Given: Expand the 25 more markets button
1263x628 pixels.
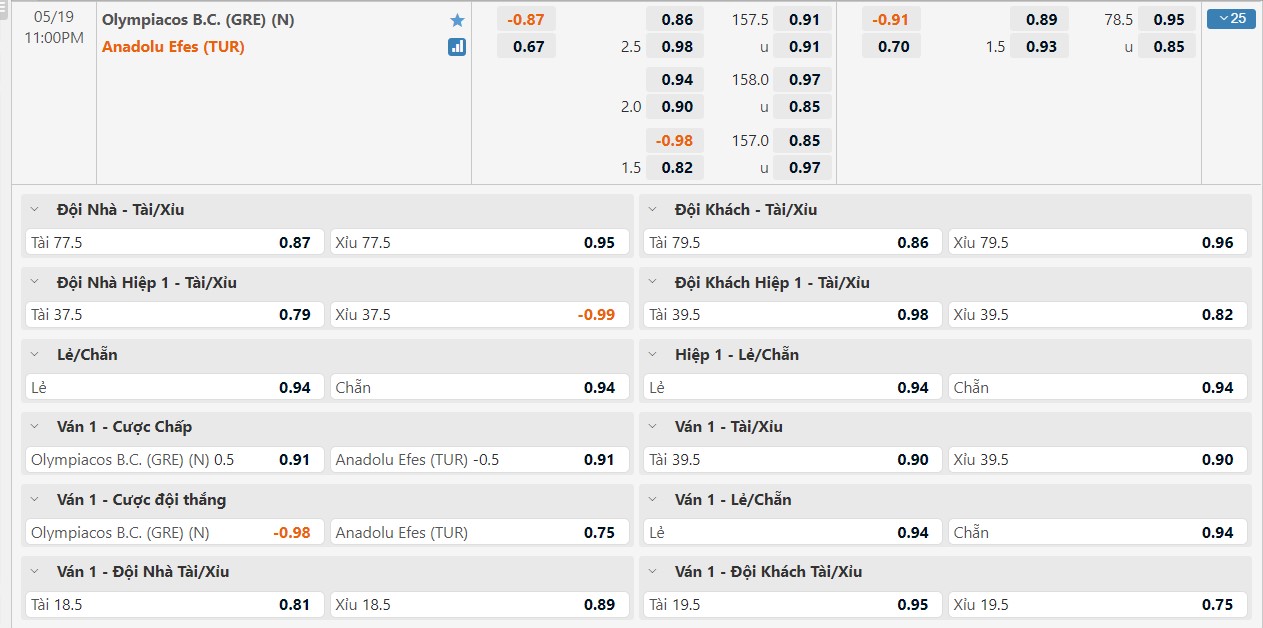Looking at the screenshot, I should (1231, 18).
